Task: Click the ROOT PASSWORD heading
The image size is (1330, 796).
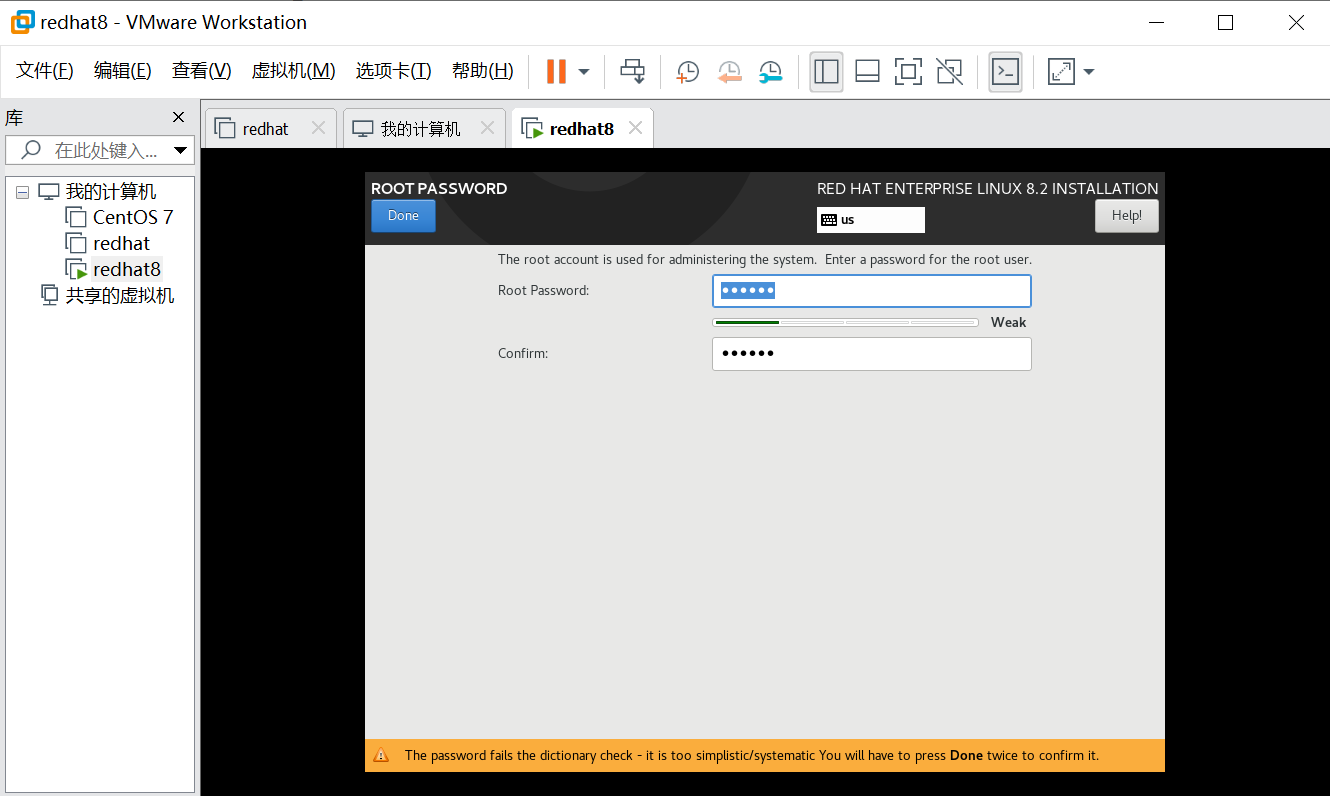Action: pyautogui.click(x=439, y=188)
